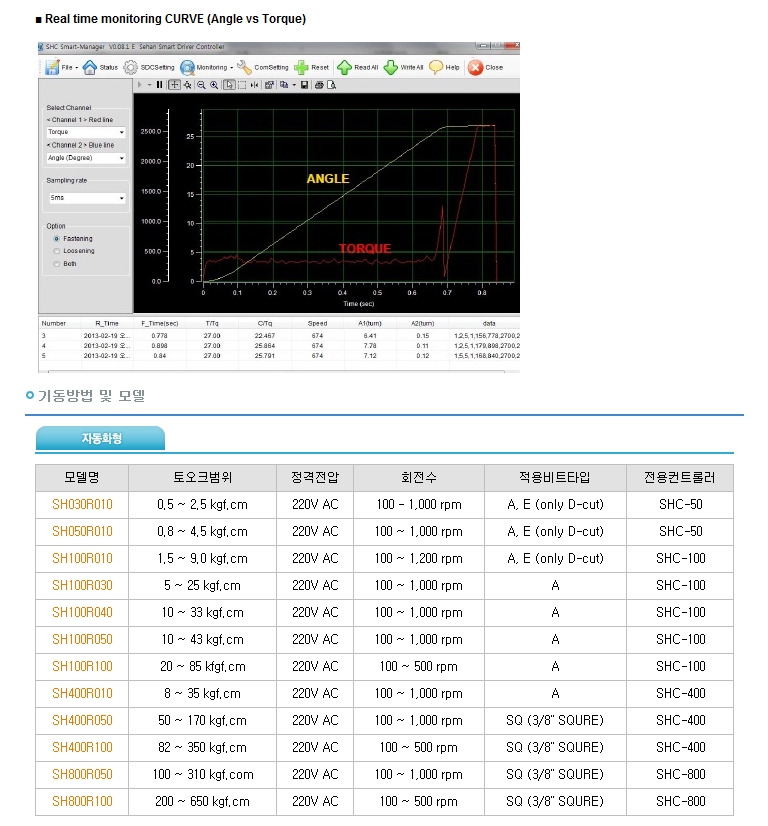Click Read All up-arrow icon
The width and height of the screenshot is (768, 826).
[x=344, y=67]
